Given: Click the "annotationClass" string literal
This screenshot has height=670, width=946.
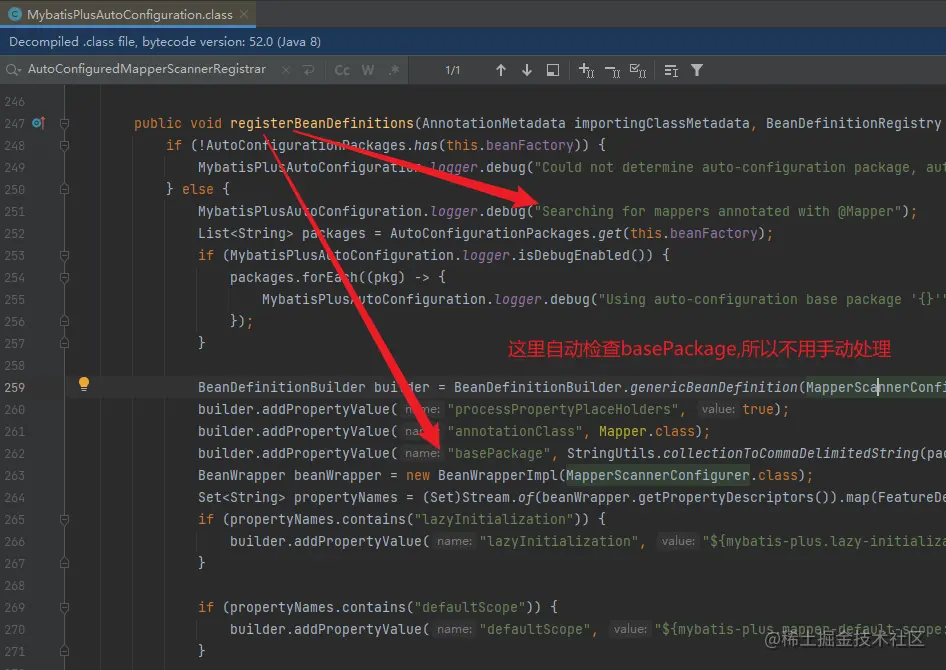Looking at the screenshot, I should 515,431.
